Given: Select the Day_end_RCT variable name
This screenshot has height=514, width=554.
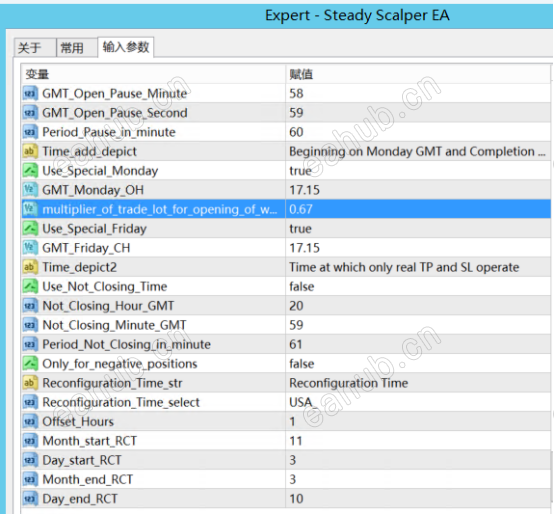Looking at the screenshot, I should coord(80,499).
